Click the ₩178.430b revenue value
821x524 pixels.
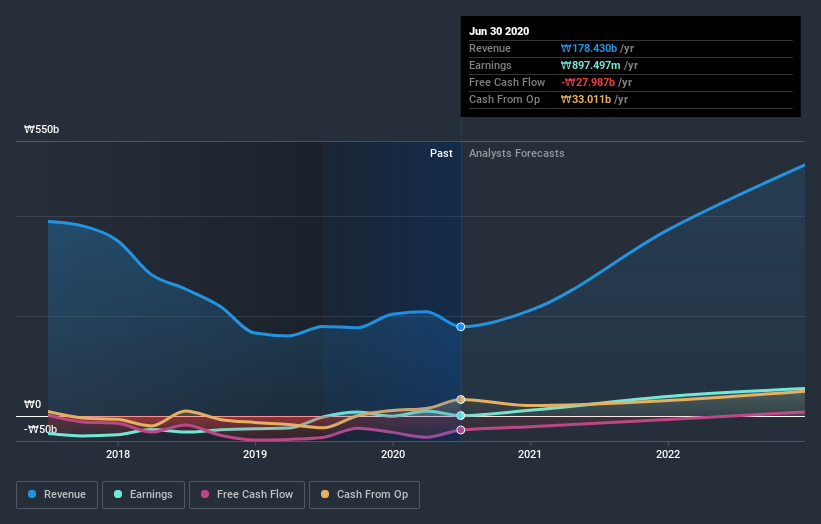[x=589, y=48]
